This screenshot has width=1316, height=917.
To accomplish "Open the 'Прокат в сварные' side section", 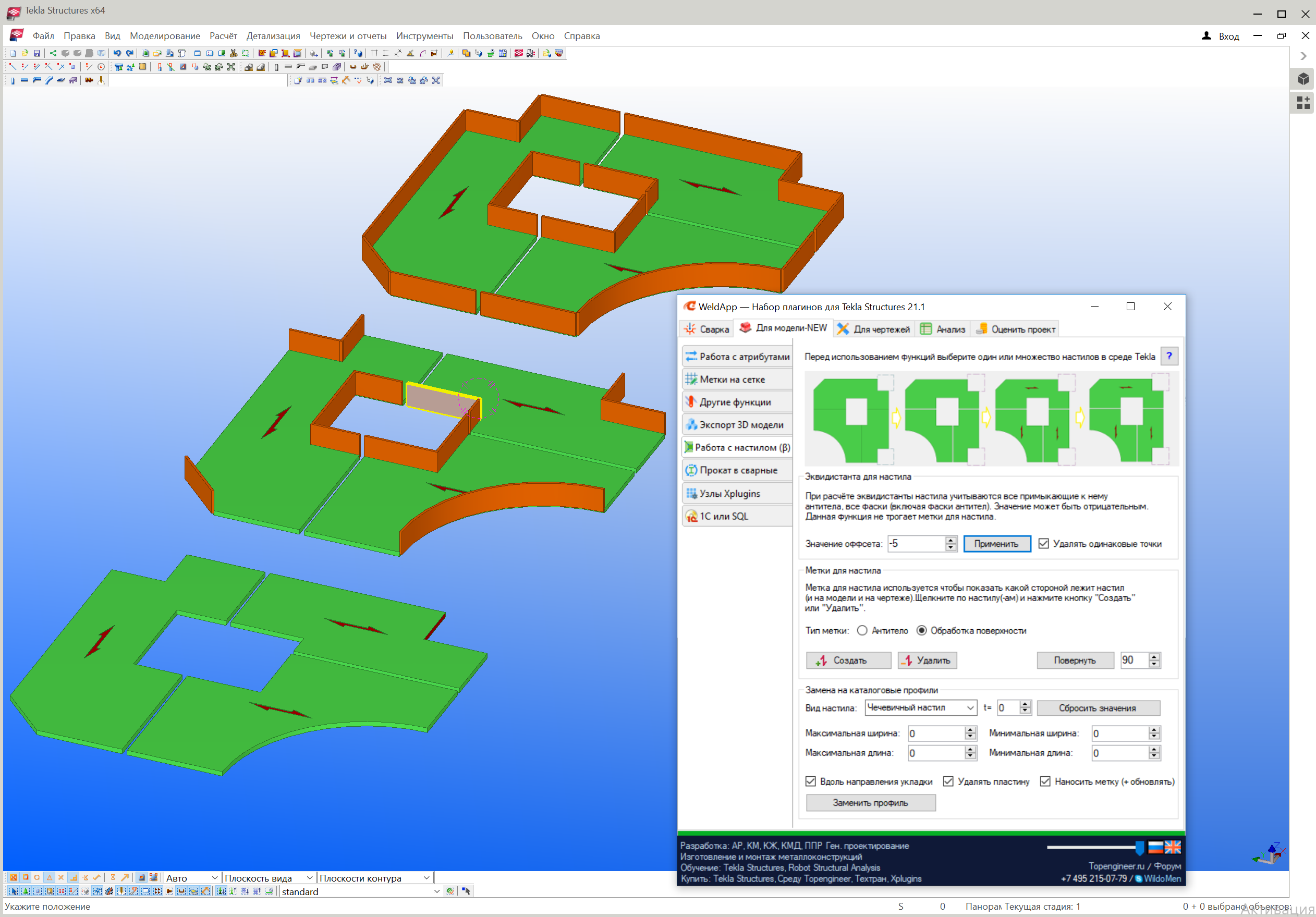I will (737, 470).
